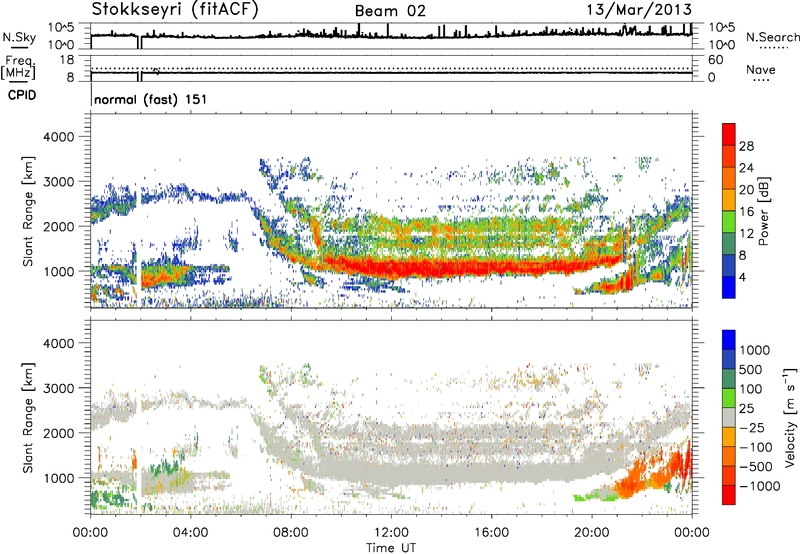Screen dimensions: 800x554
Task: Click the '16:00' time tick label
Action: 492,533
